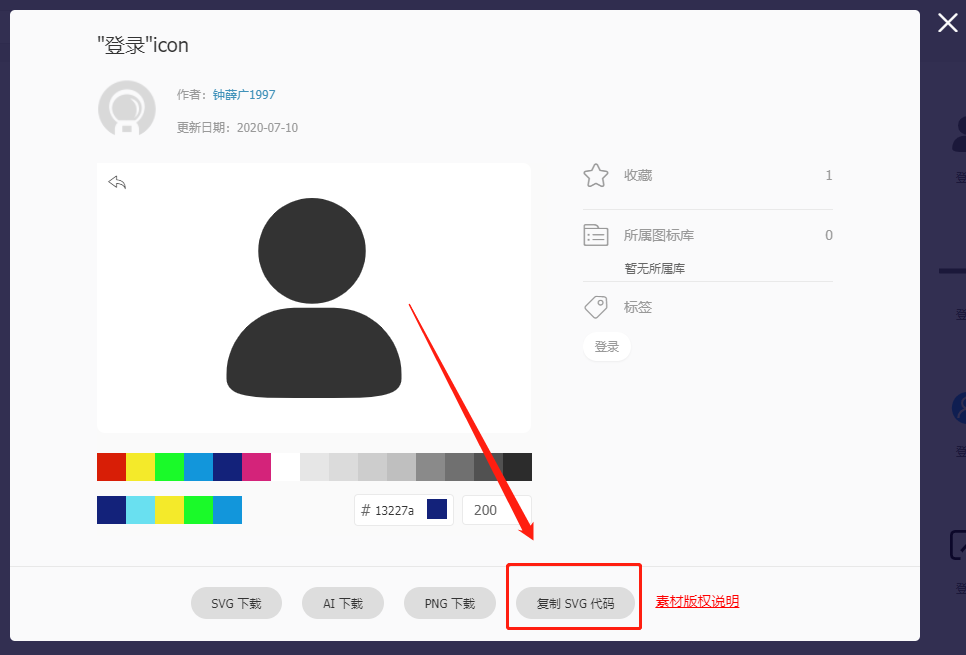Click the tag icon beside 标签
Screen dimensions: 966x655
[596, 306]
